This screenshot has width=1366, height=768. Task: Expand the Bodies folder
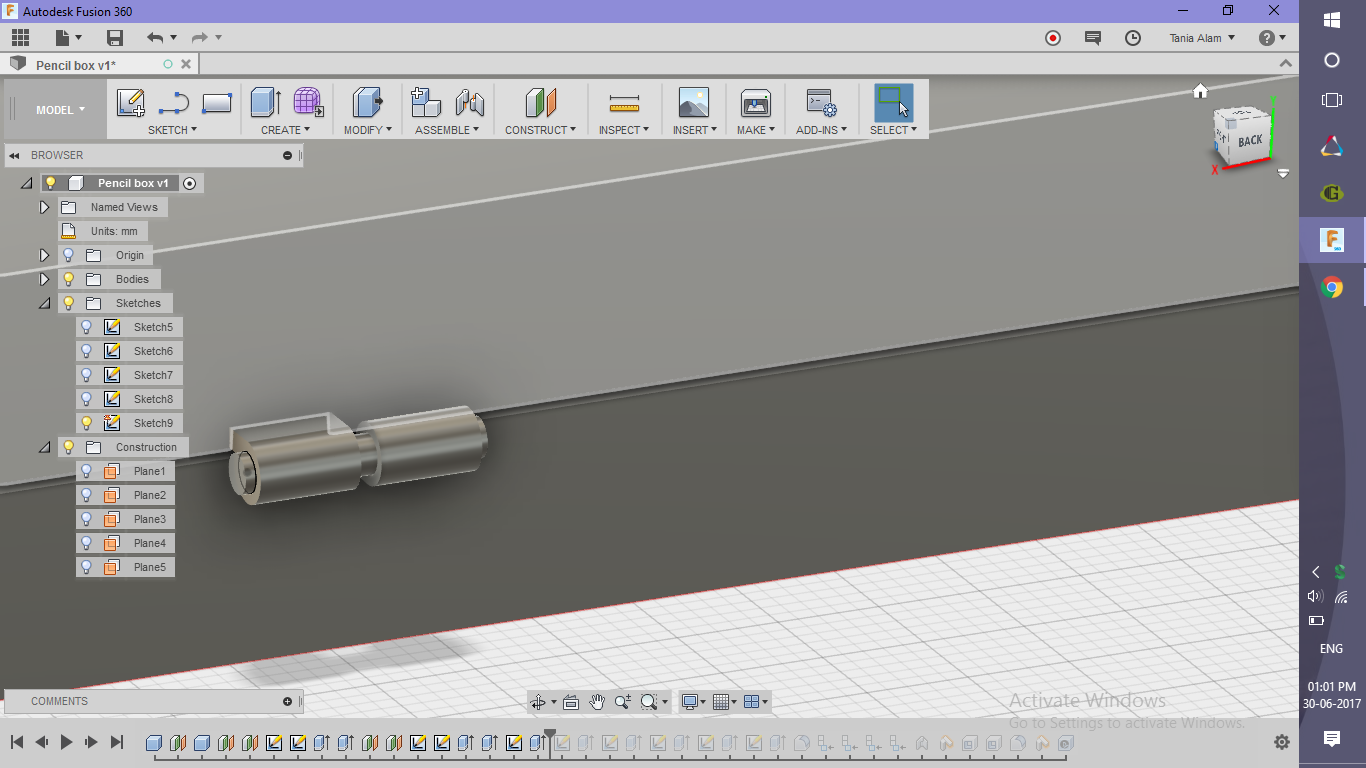(44, 279)
